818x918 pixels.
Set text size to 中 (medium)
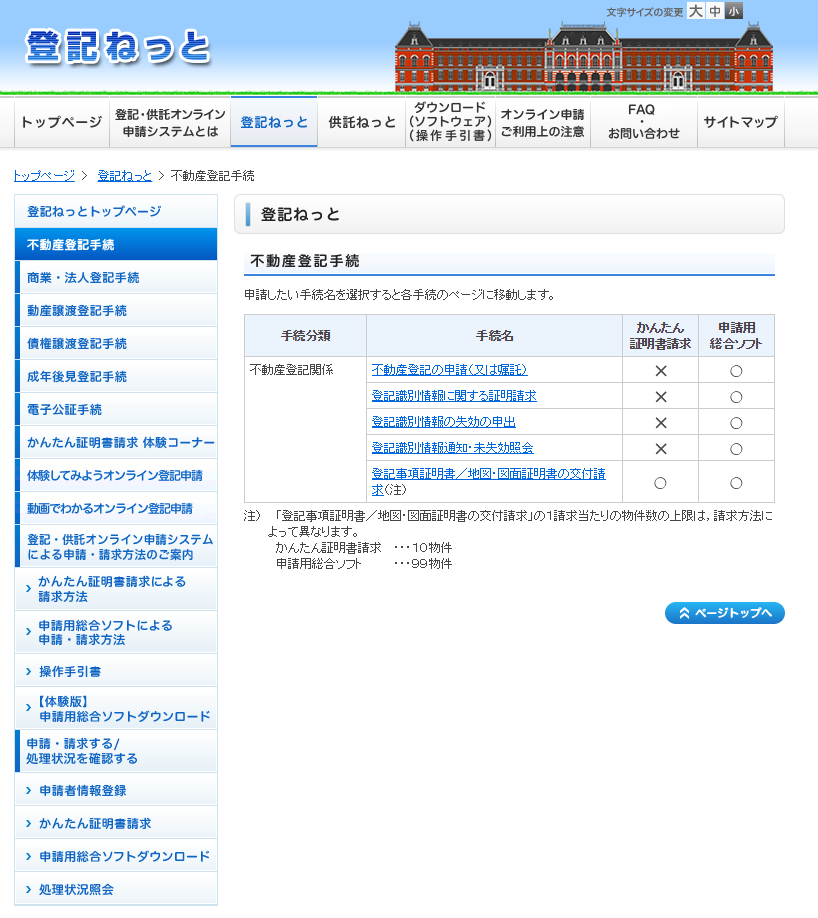point(715,11)
